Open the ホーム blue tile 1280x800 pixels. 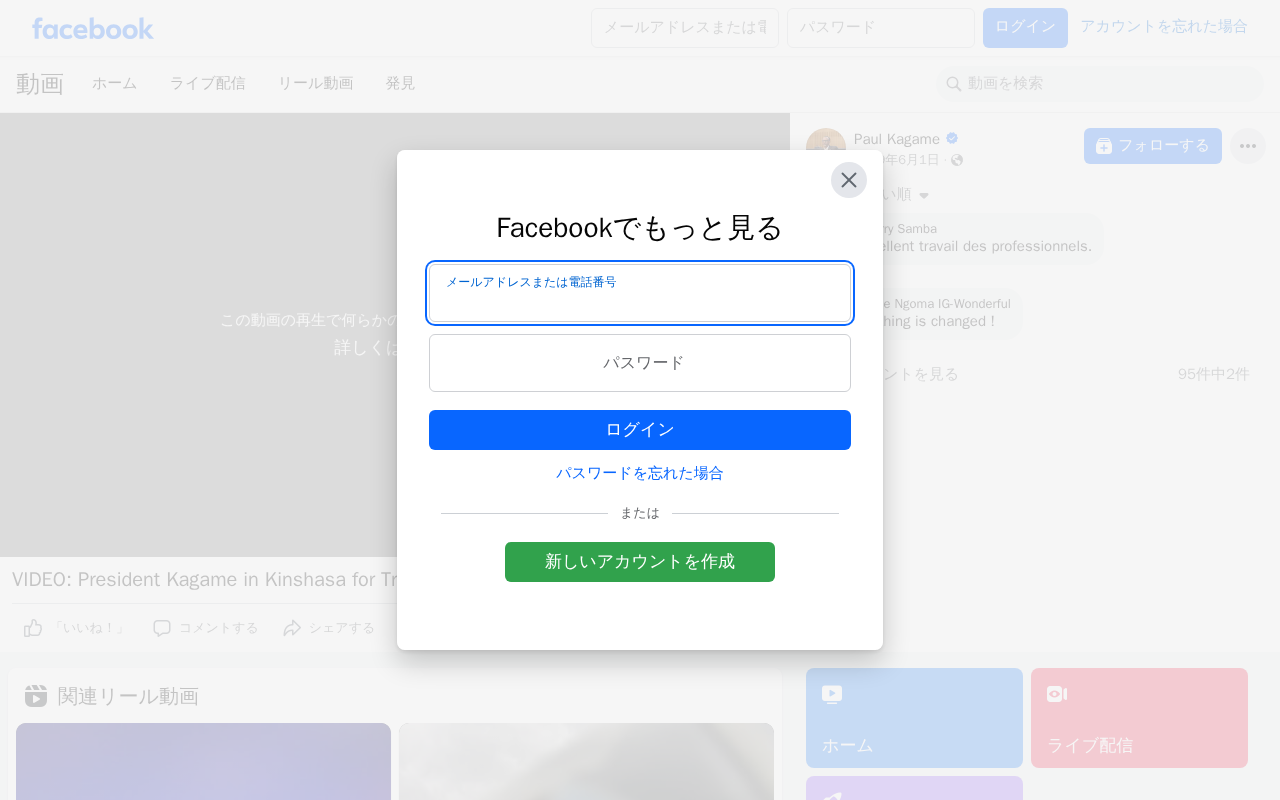click(914, 718)
